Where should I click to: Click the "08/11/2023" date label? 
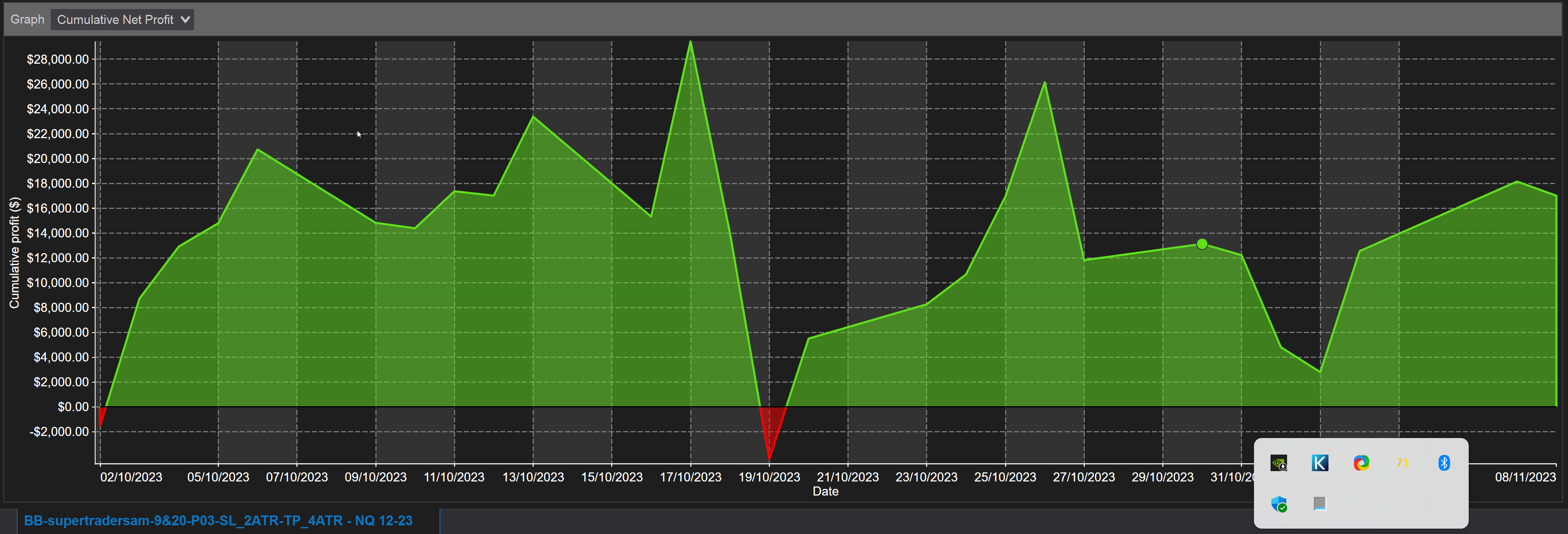pyautogui.click(x=1525, y=477)
